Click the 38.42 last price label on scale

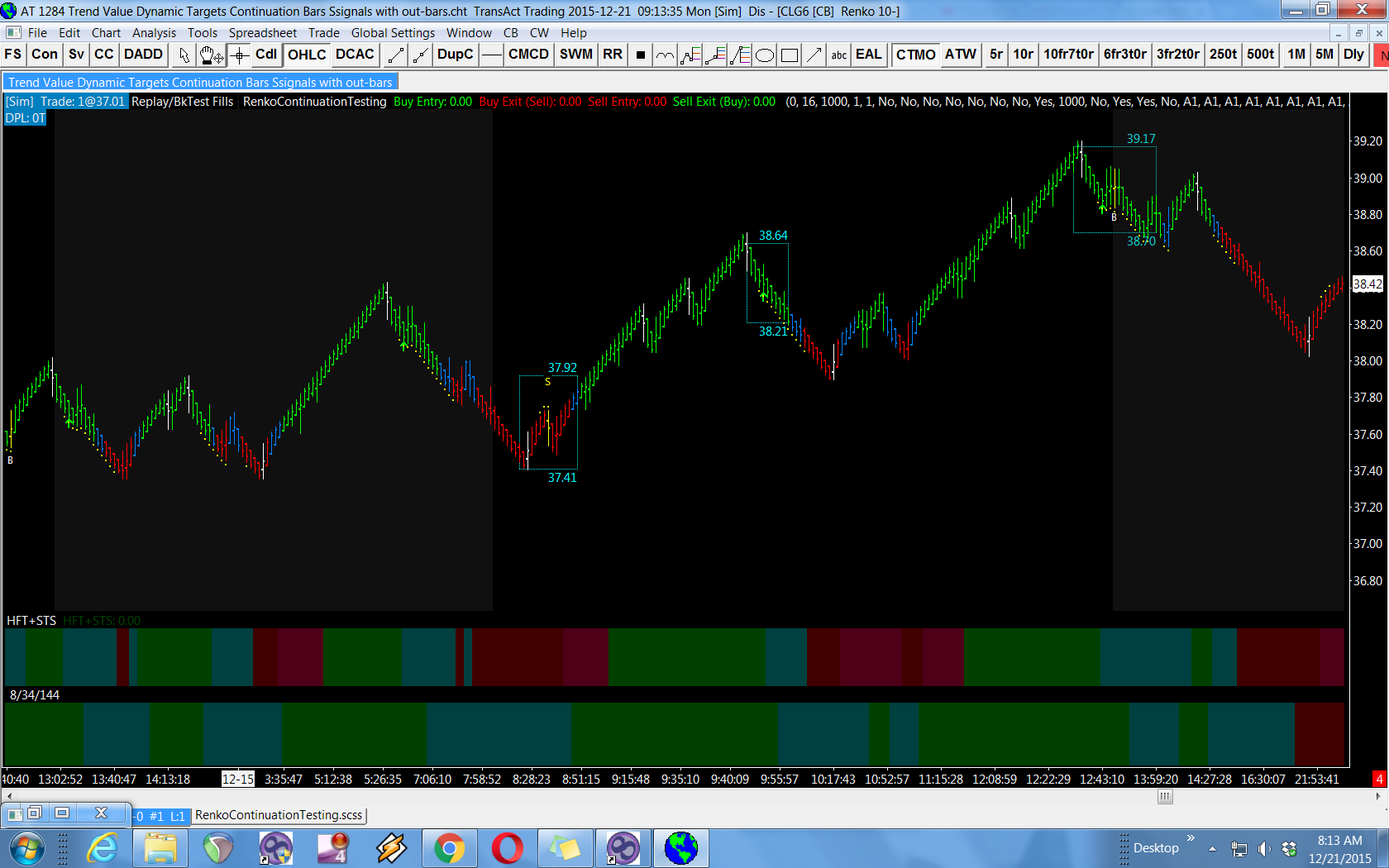click(1368, 284)
